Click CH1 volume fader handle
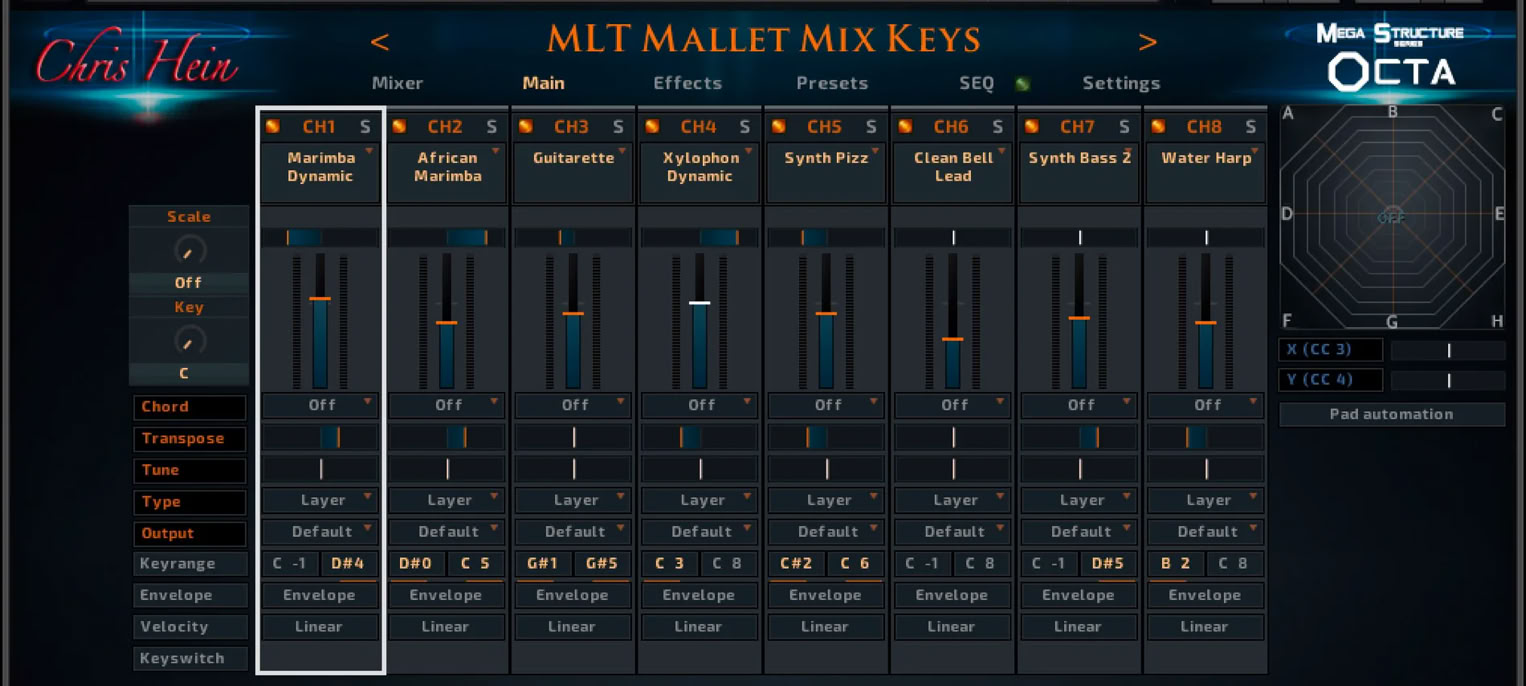 click(320, 298)
